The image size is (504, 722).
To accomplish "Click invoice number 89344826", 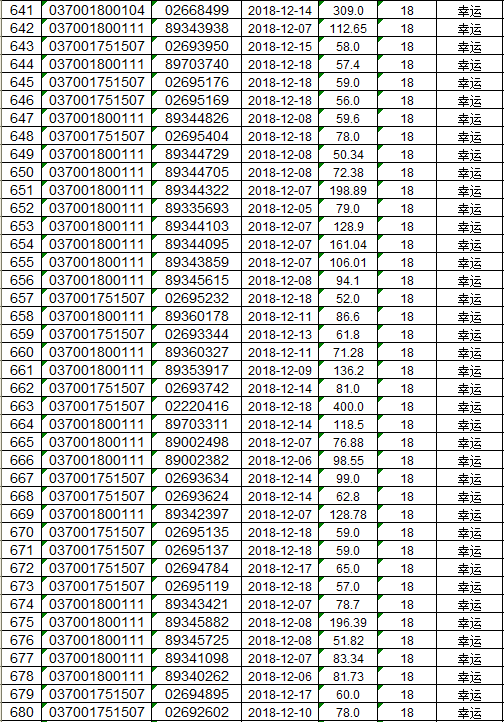I will click(197, 118).
